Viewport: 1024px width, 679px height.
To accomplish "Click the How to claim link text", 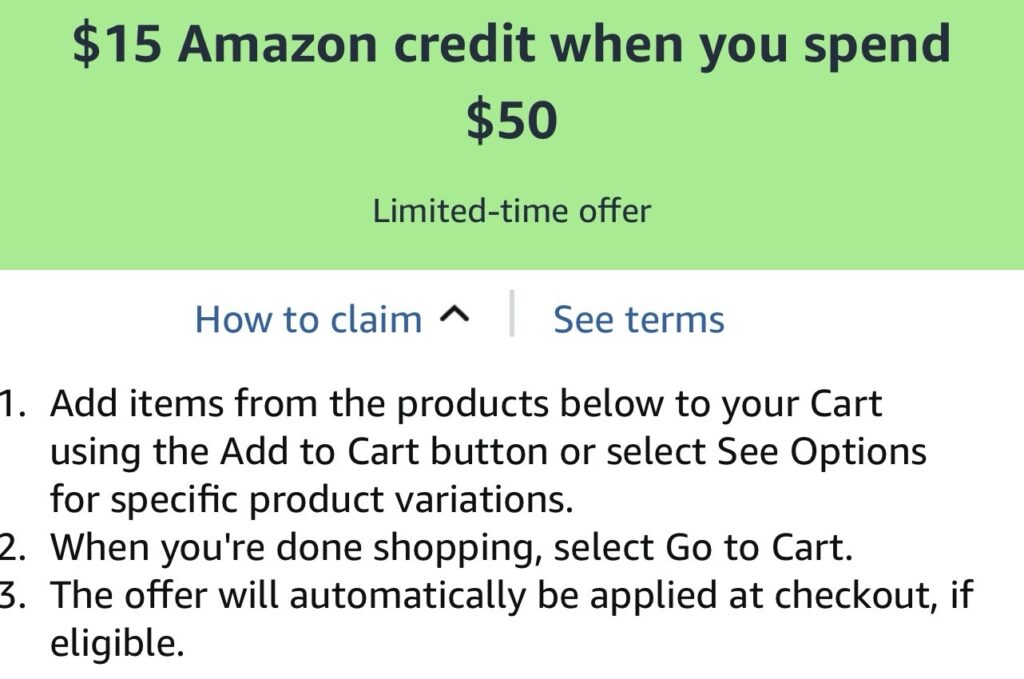I will pos(308,320).
